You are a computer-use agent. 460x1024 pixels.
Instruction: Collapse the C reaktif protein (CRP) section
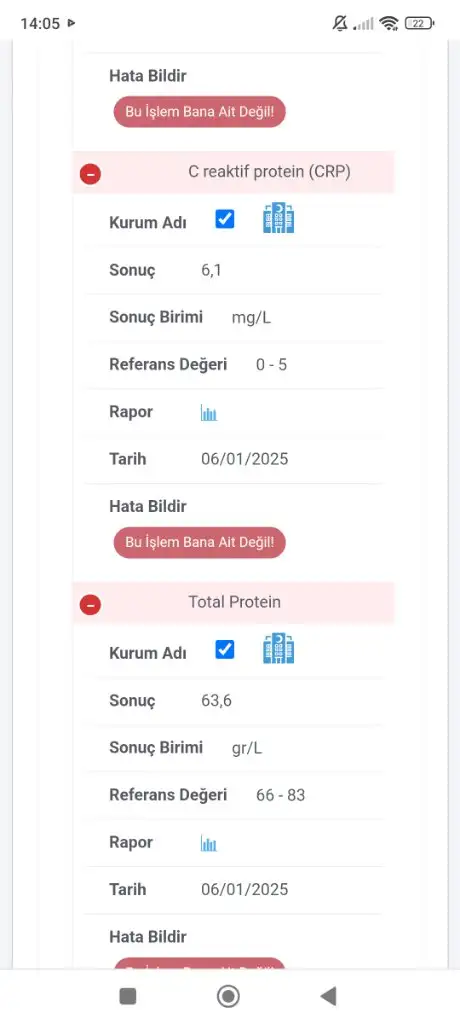(x=90, y=174)
